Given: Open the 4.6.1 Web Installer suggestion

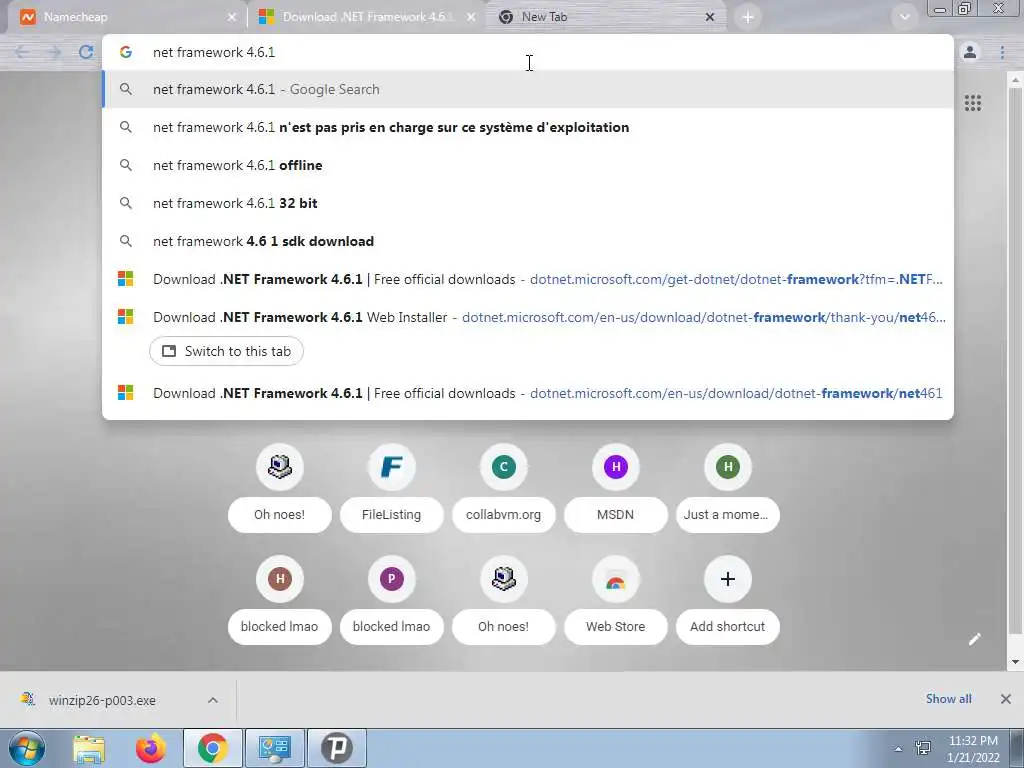Looking at the screenshot, I should (528, 317).
